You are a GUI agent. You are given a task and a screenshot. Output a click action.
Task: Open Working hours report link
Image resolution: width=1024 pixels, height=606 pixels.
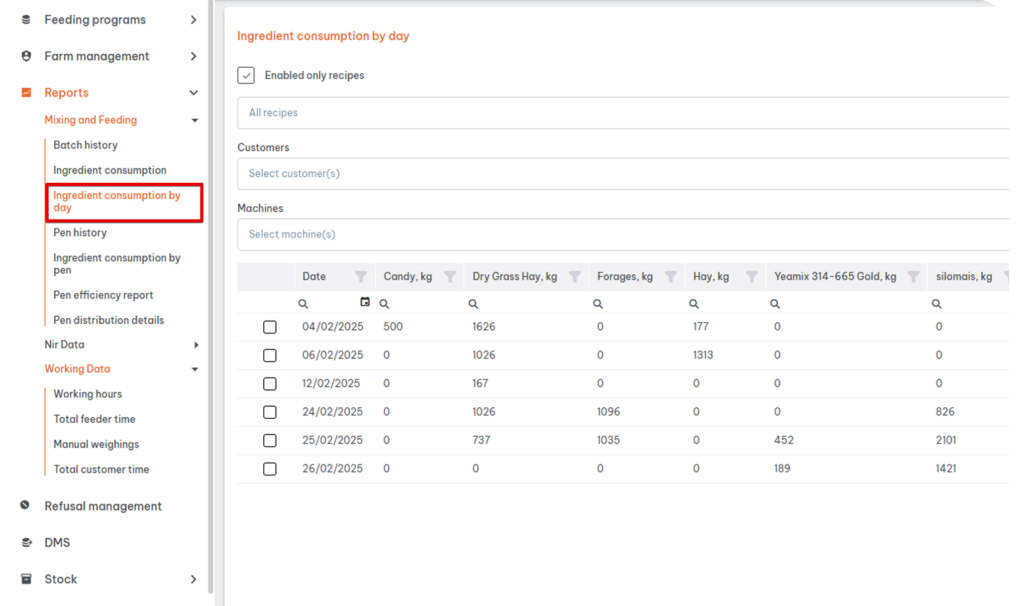(x=88, y=394)
